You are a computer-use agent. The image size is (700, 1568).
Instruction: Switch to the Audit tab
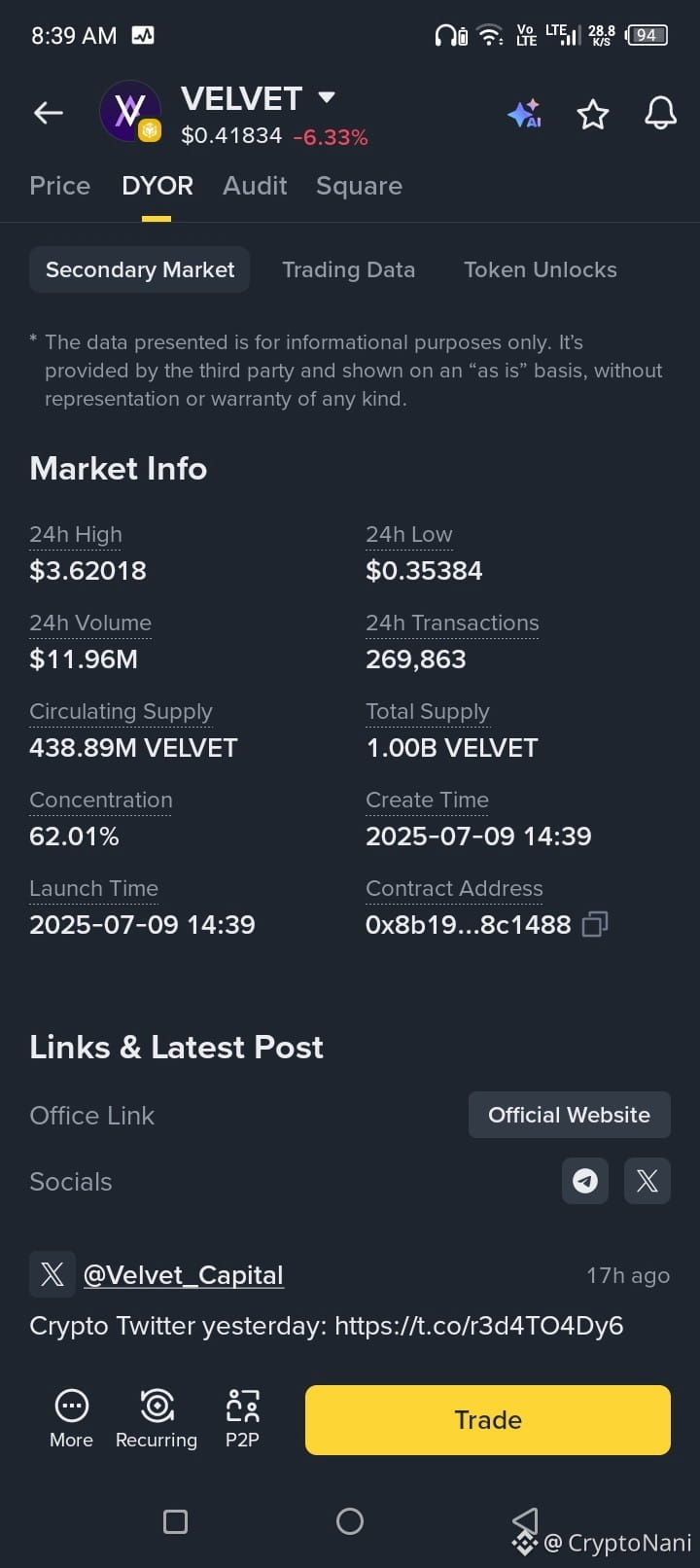pos(255,186)
